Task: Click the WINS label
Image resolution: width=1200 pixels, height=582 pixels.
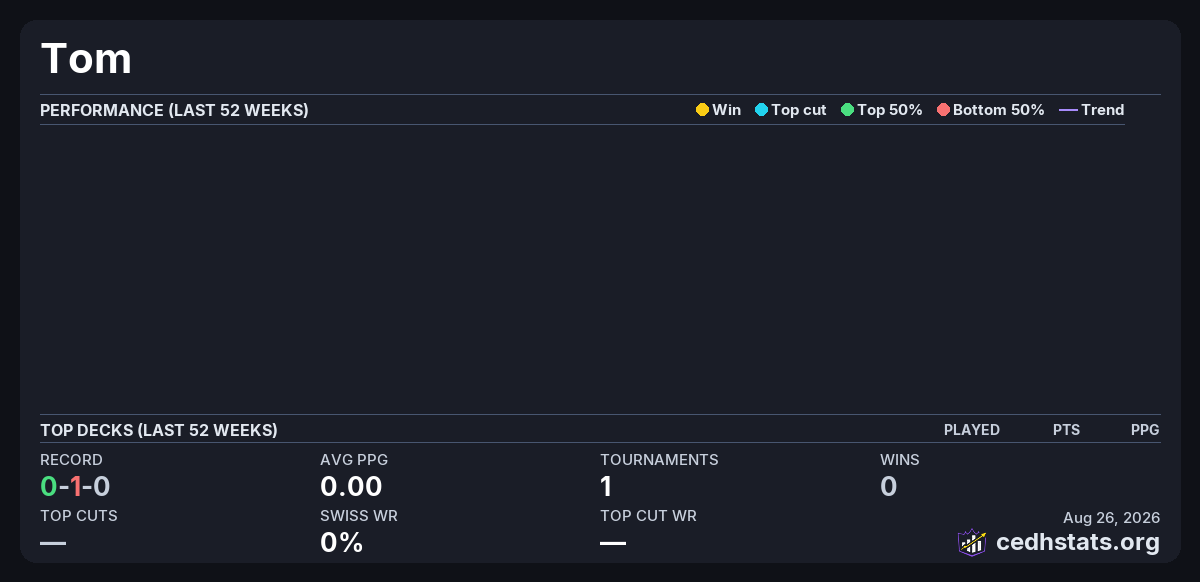Action: (900, 460)
